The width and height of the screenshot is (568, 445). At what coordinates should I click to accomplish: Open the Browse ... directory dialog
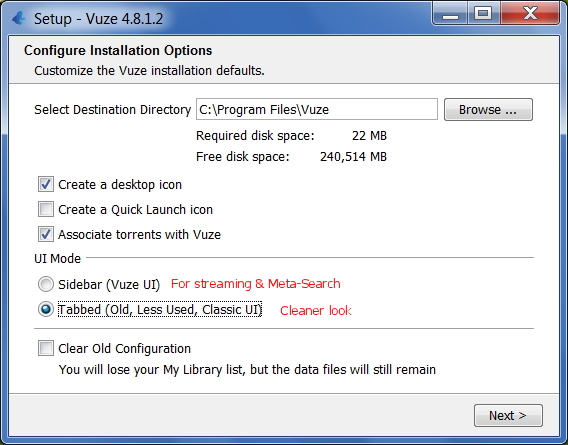tap(488, 109)
